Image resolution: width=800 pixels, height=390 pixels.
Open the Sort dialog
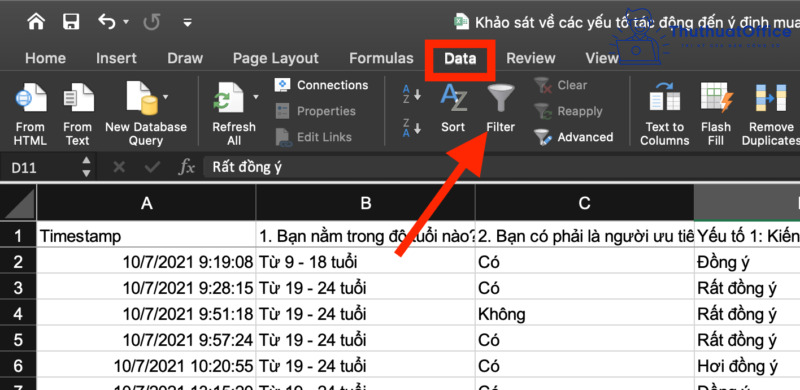pyautogui.click(x=453, y=108)
